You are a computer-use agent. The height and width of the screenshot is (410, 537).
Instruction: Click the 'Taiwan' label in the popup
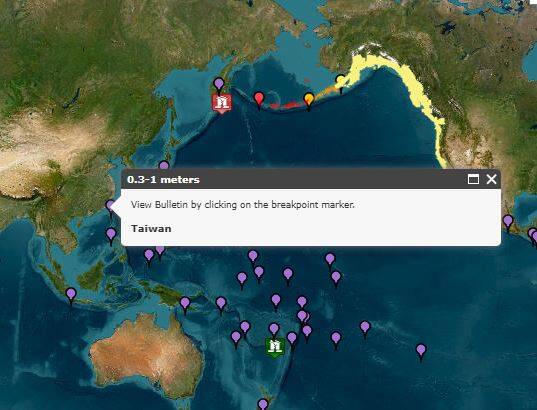tap(151, 228)
